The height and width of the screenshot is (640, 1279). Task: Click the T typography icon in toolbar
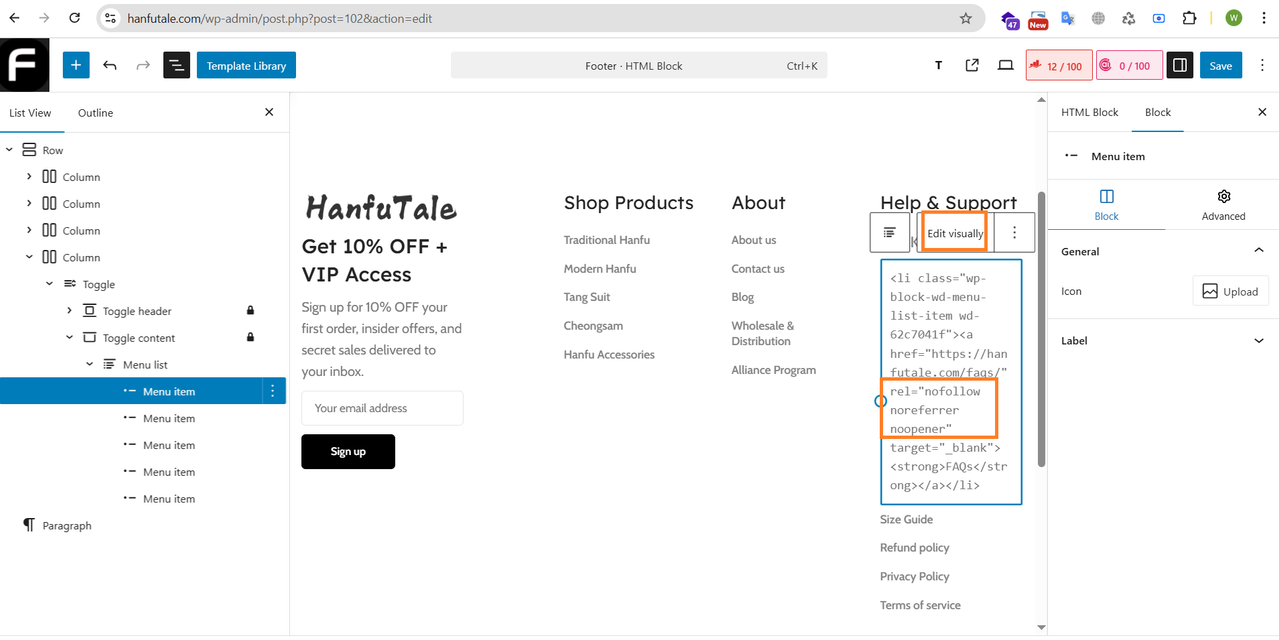[938, 66]
